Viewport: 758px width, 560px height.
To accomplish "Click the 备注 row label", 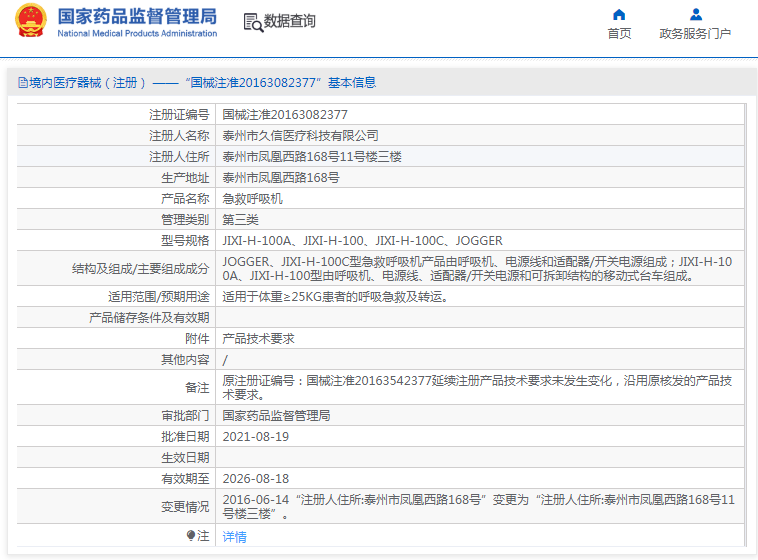I will pyautogui.click(x=197, y=387).
